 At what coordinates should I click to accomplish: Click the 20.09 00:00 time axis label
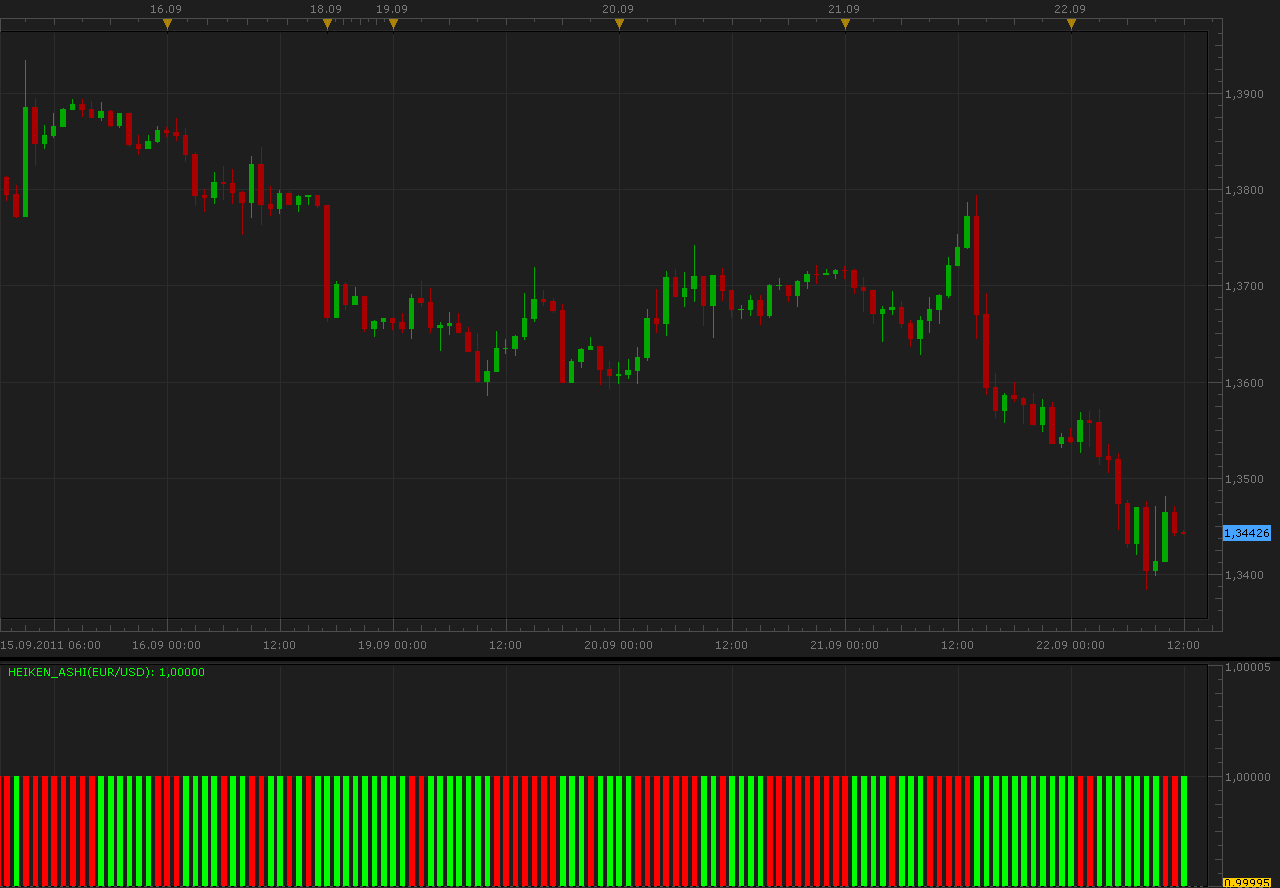(x=618, y=645)
